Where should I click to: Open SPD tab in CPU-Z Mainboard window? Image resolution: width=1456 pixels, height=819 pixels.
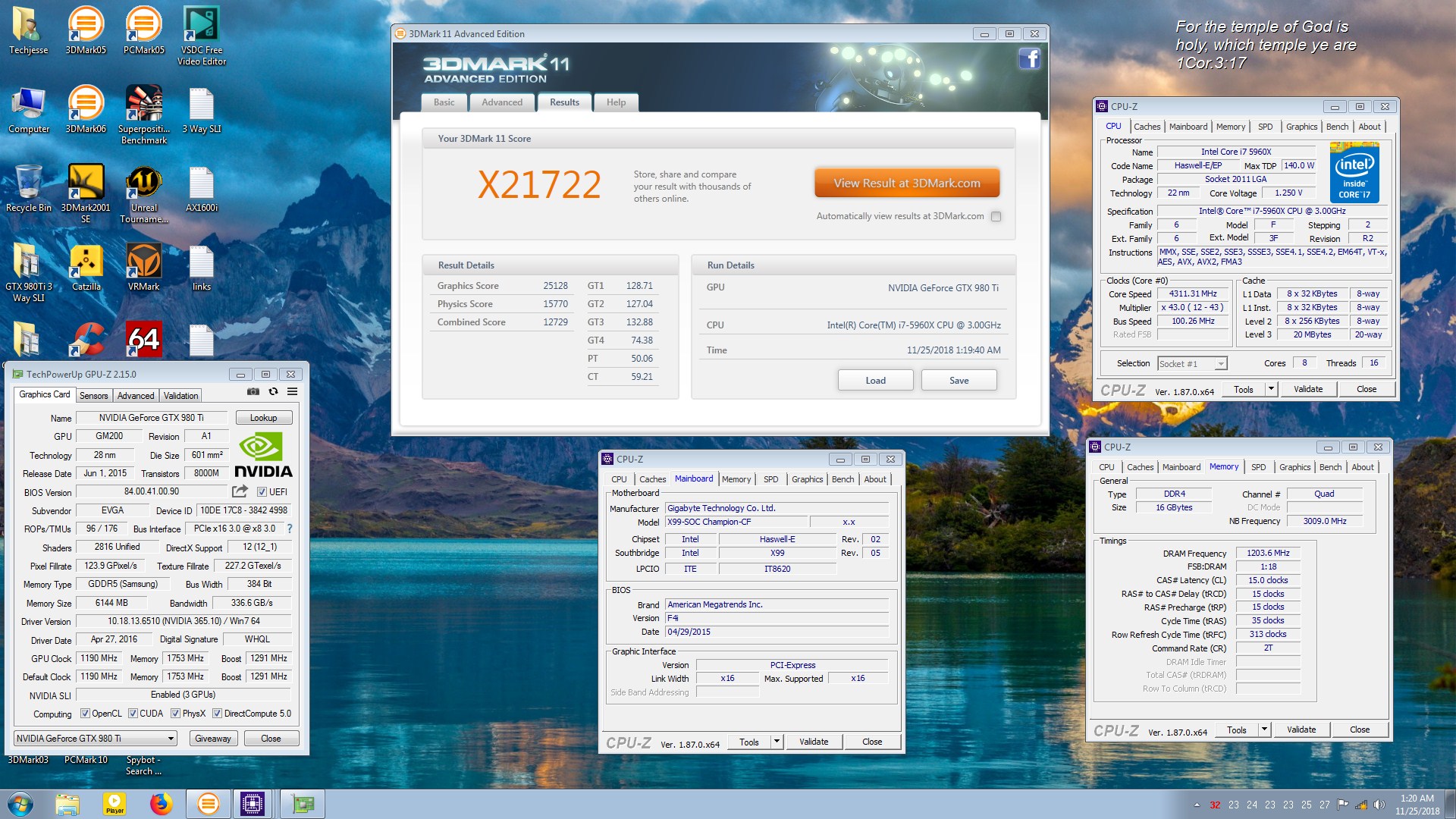point(770,479)
